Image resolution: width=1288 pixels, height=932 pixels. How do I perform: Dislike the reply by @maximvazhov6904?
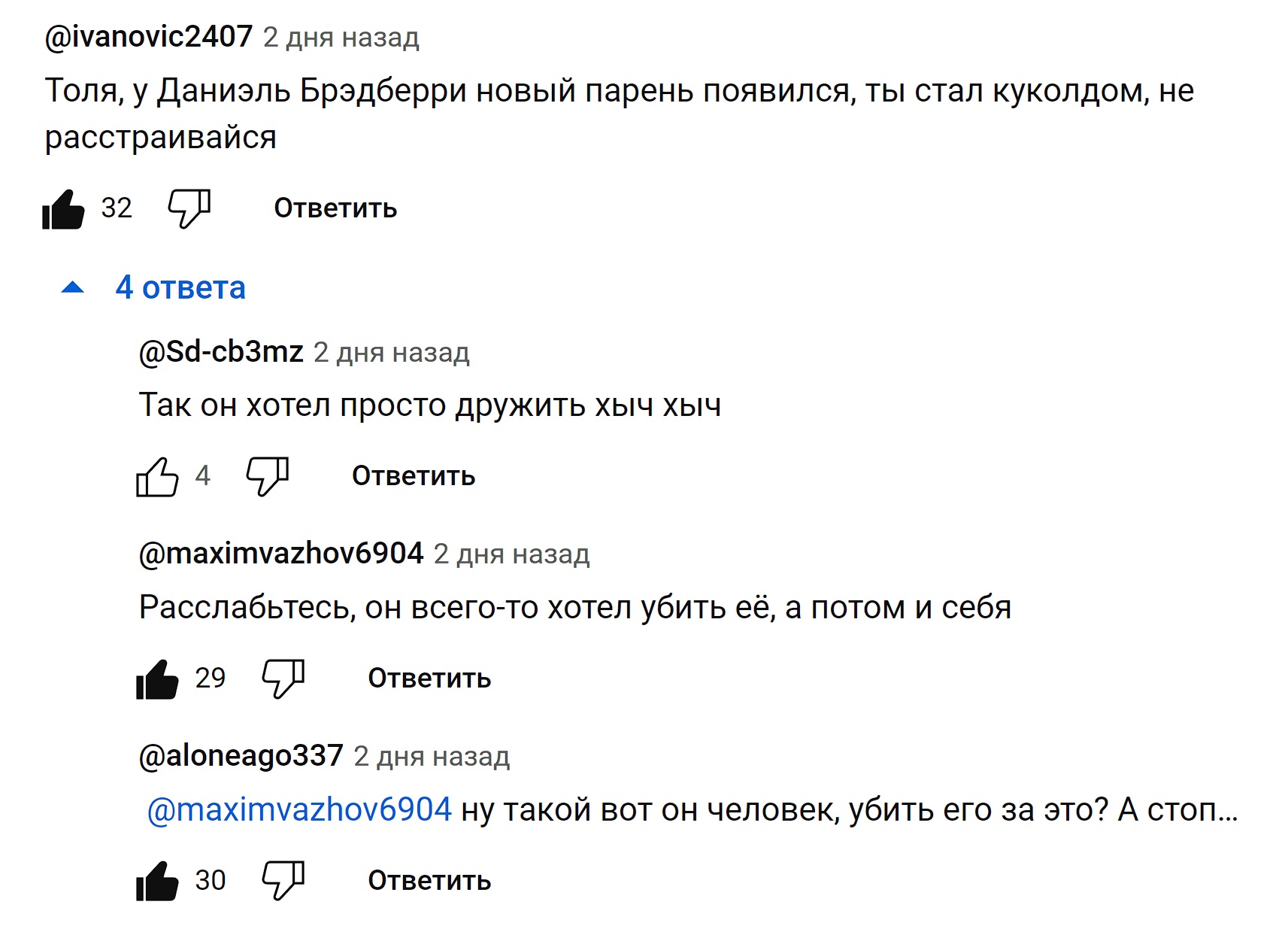pos(283,679)
